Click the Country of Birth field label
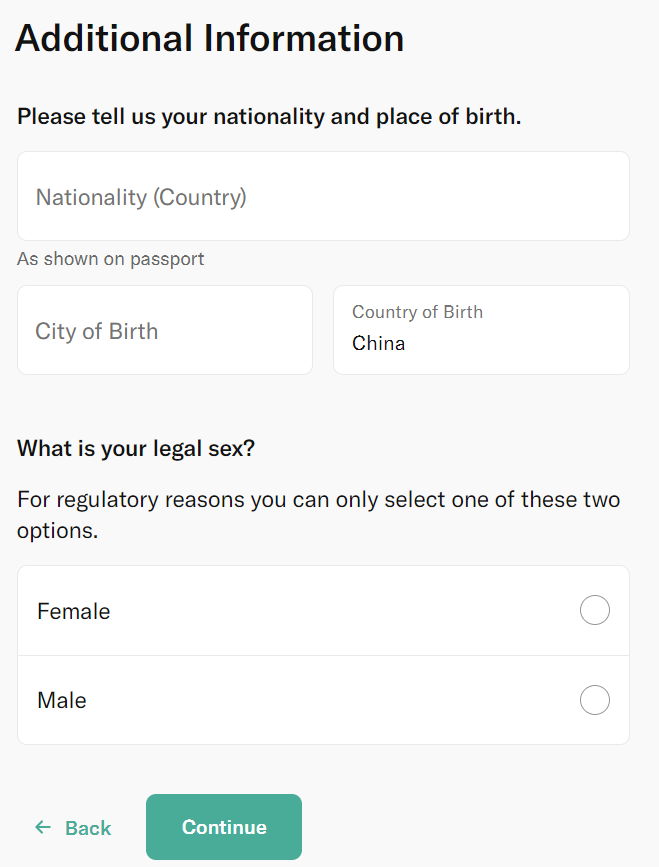Viewport: 659px width, 867px height. click(417, 312)
